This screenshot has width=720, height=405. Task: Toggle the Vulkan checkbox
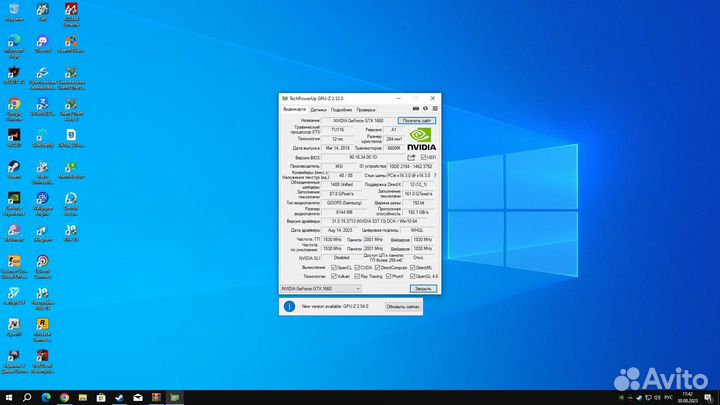(334, 276)
